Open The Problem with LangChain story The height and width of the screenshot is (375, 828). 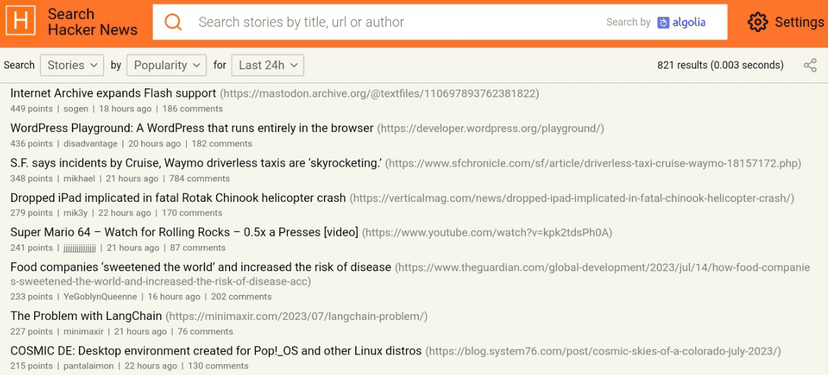coord(86,316)
